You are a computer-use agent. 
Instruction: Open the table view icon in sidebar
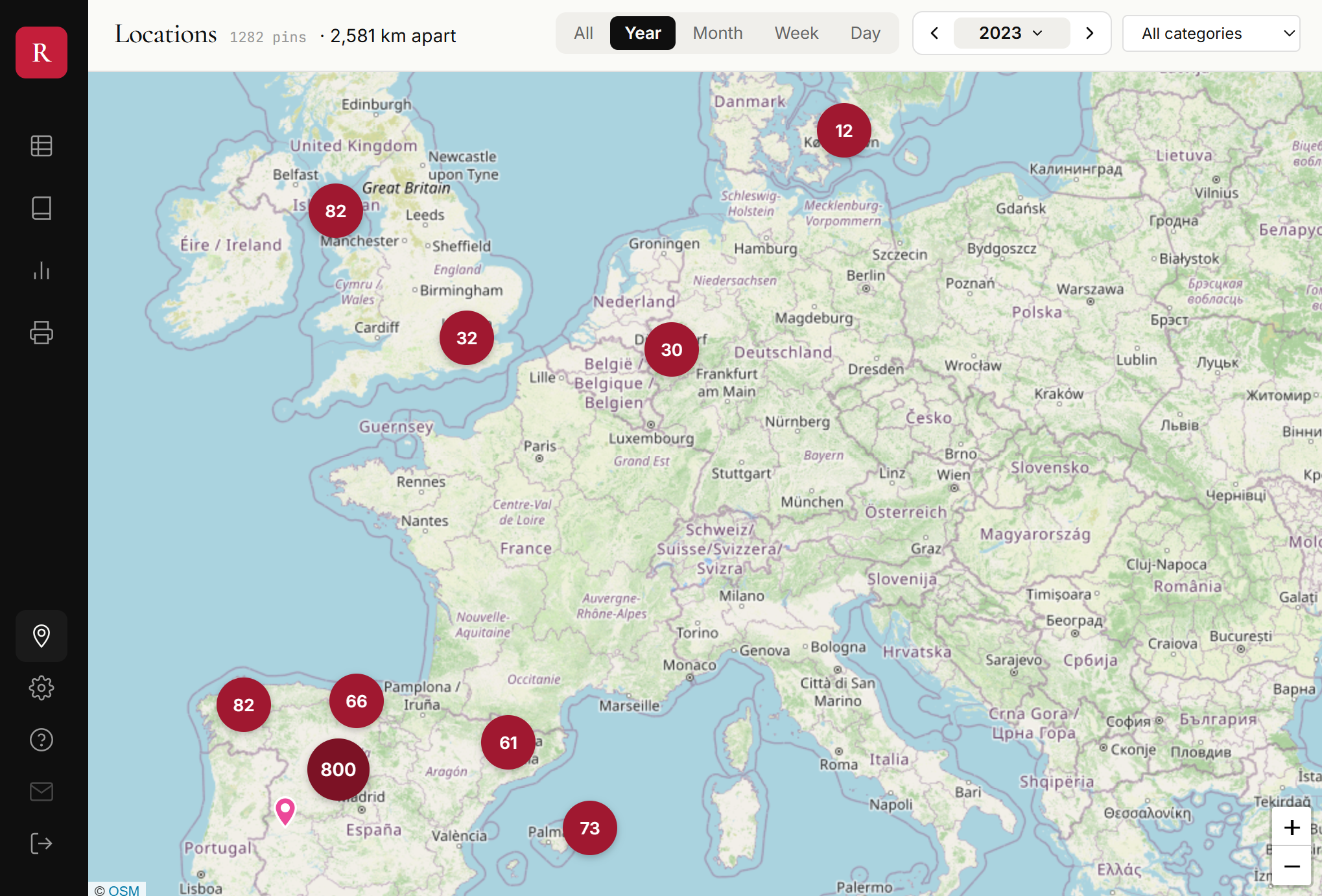[41, 146]
